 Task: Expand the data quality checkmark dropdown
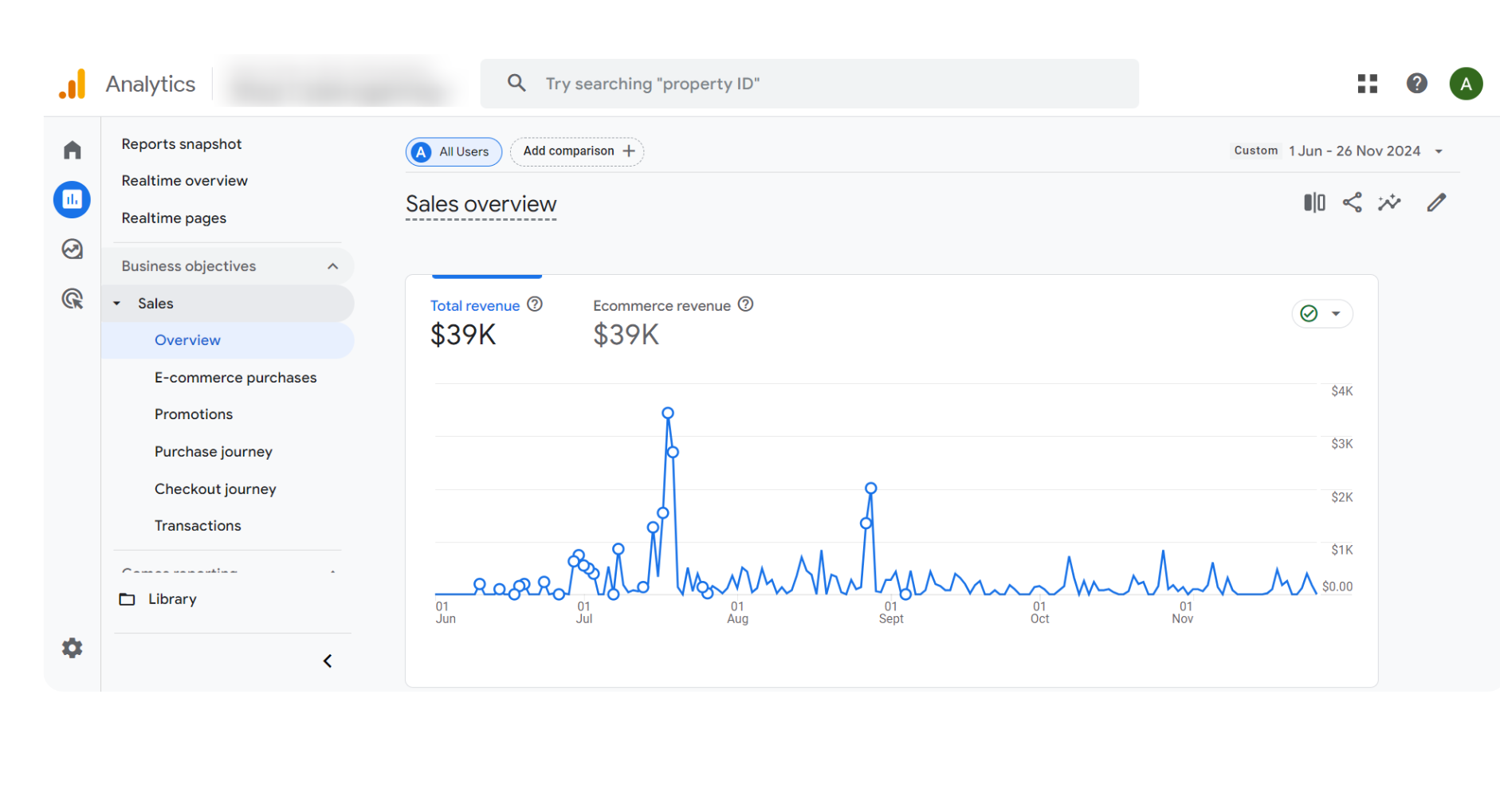(1336, 313)
